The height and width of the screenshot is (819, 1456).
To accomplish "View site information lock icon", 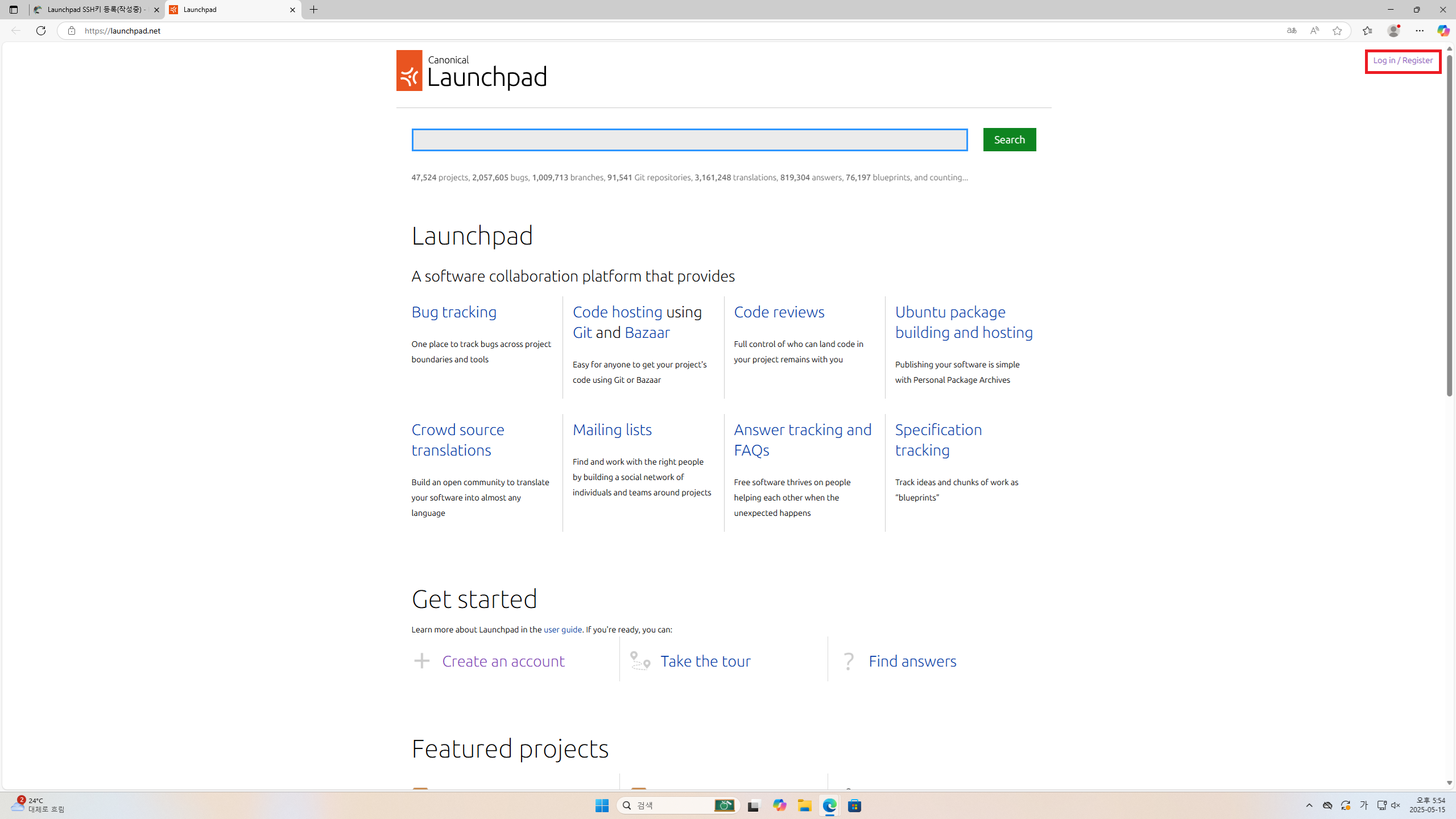I will 71,31.
